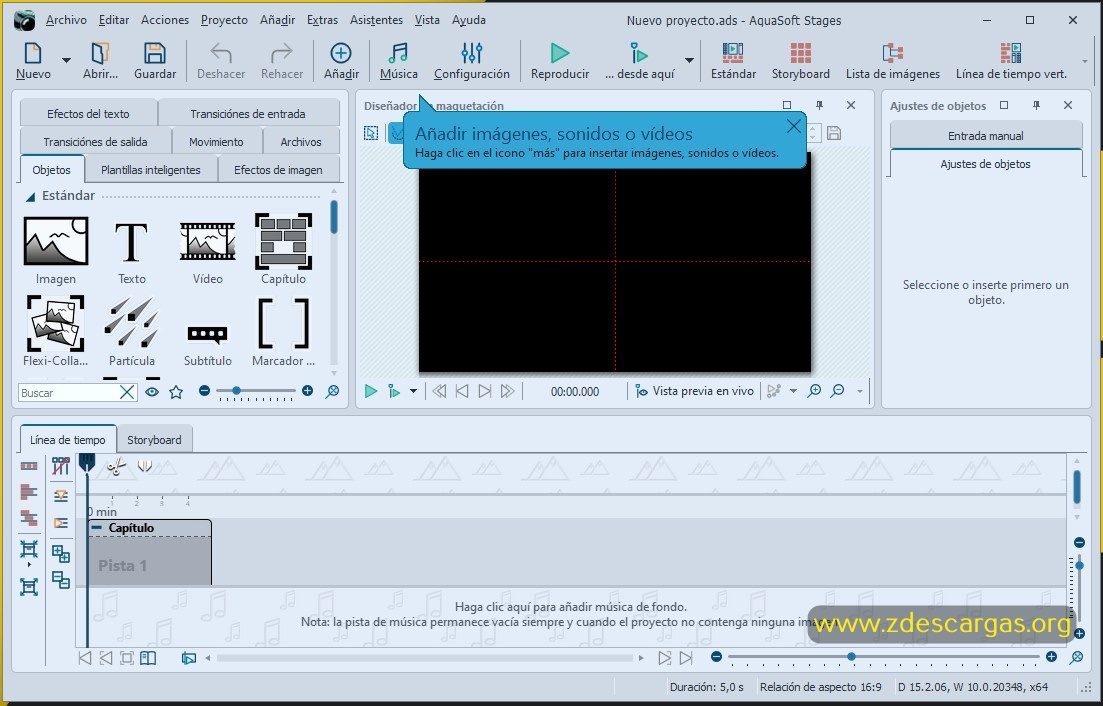
Task: Adjust the timeline vertical zoom slider
Action: pos(1079,589)
